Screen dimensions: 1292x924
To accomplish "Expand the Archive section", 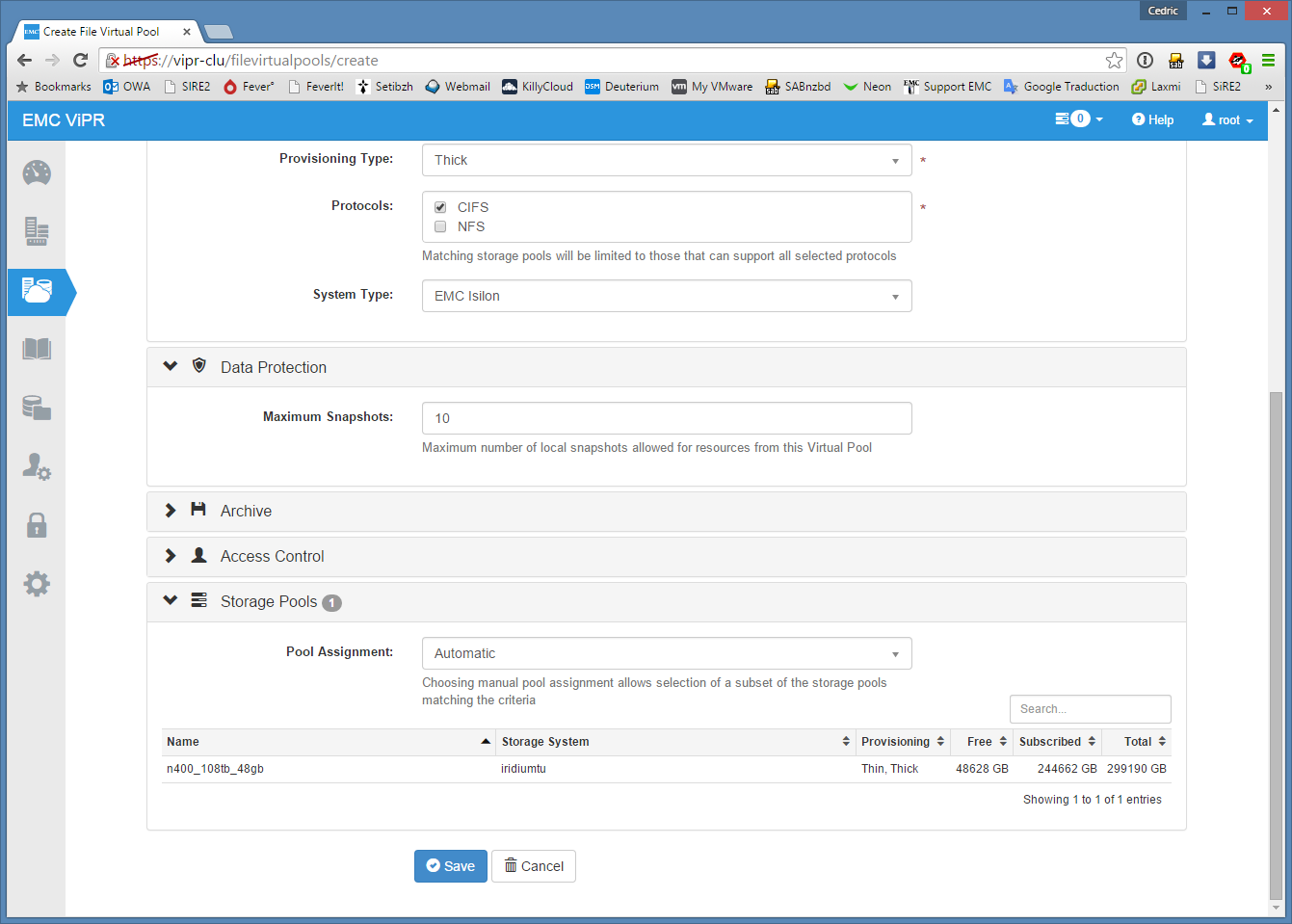I will coord(246,512).
